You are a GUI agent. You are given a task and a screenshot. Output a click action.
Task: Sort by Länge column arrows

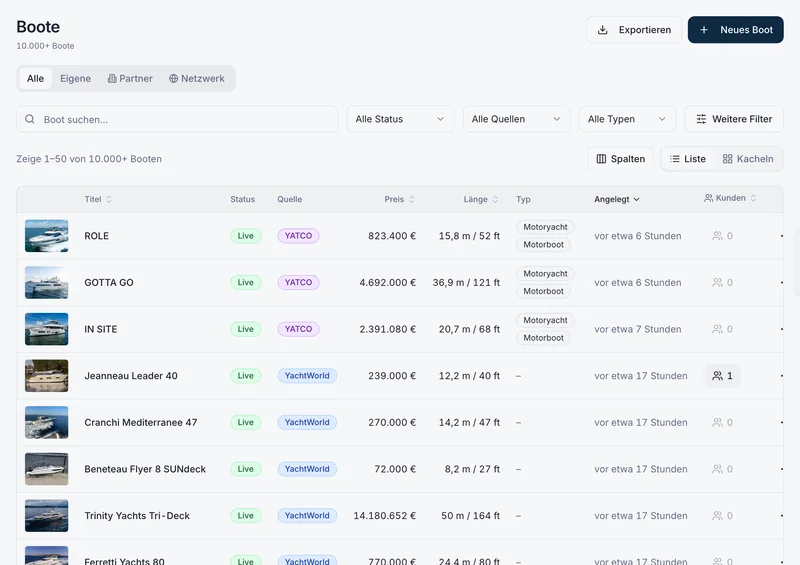coord(495,199)
